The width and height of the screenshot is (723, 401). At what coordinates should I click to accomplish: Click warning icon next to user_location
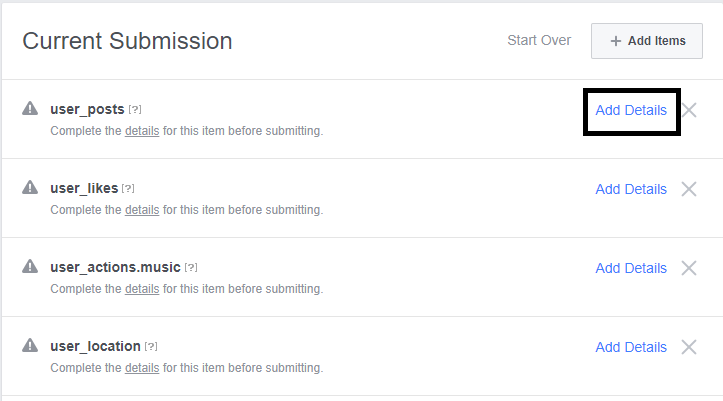pos(30,345)
